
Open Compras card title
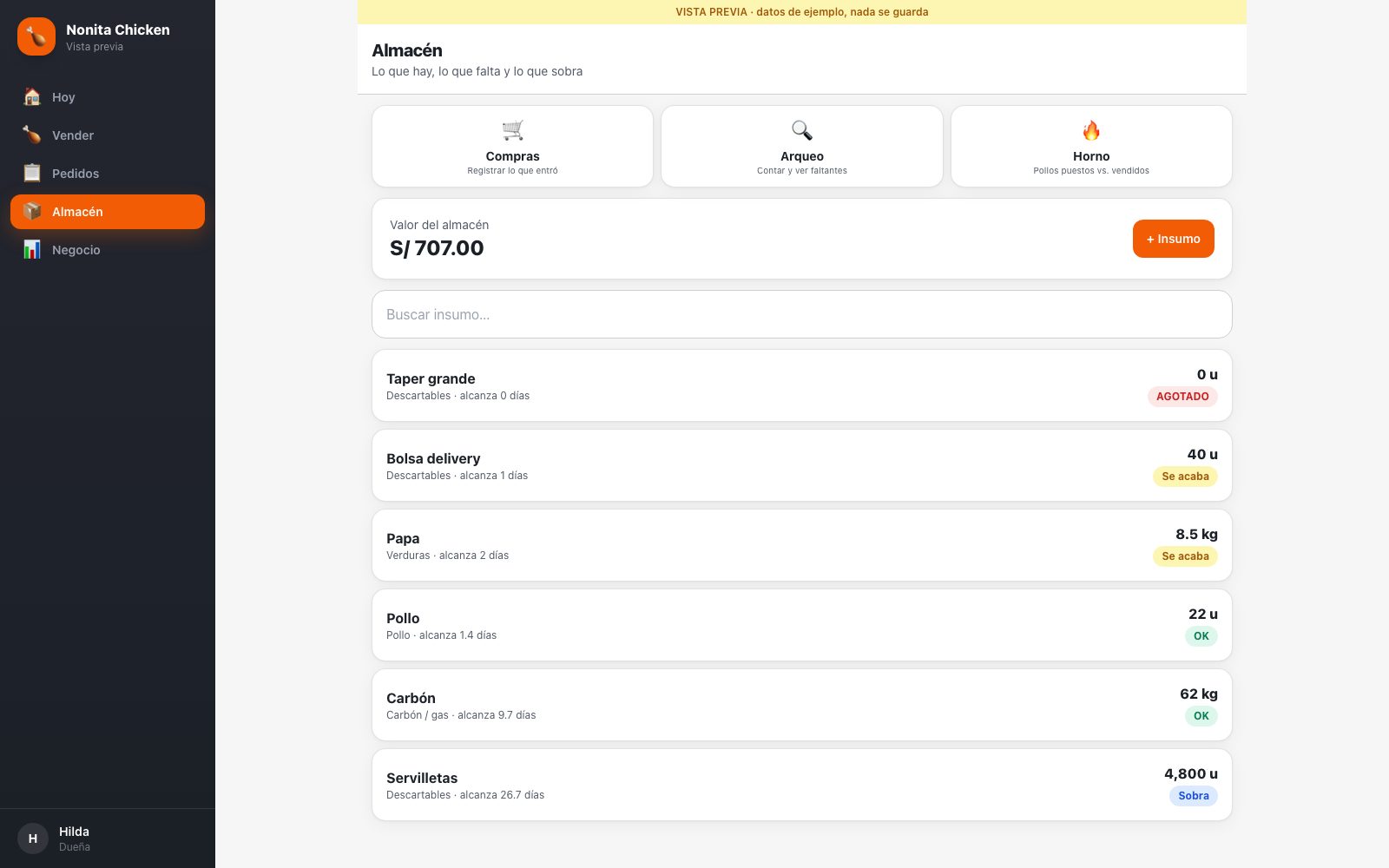pos(512,156)
